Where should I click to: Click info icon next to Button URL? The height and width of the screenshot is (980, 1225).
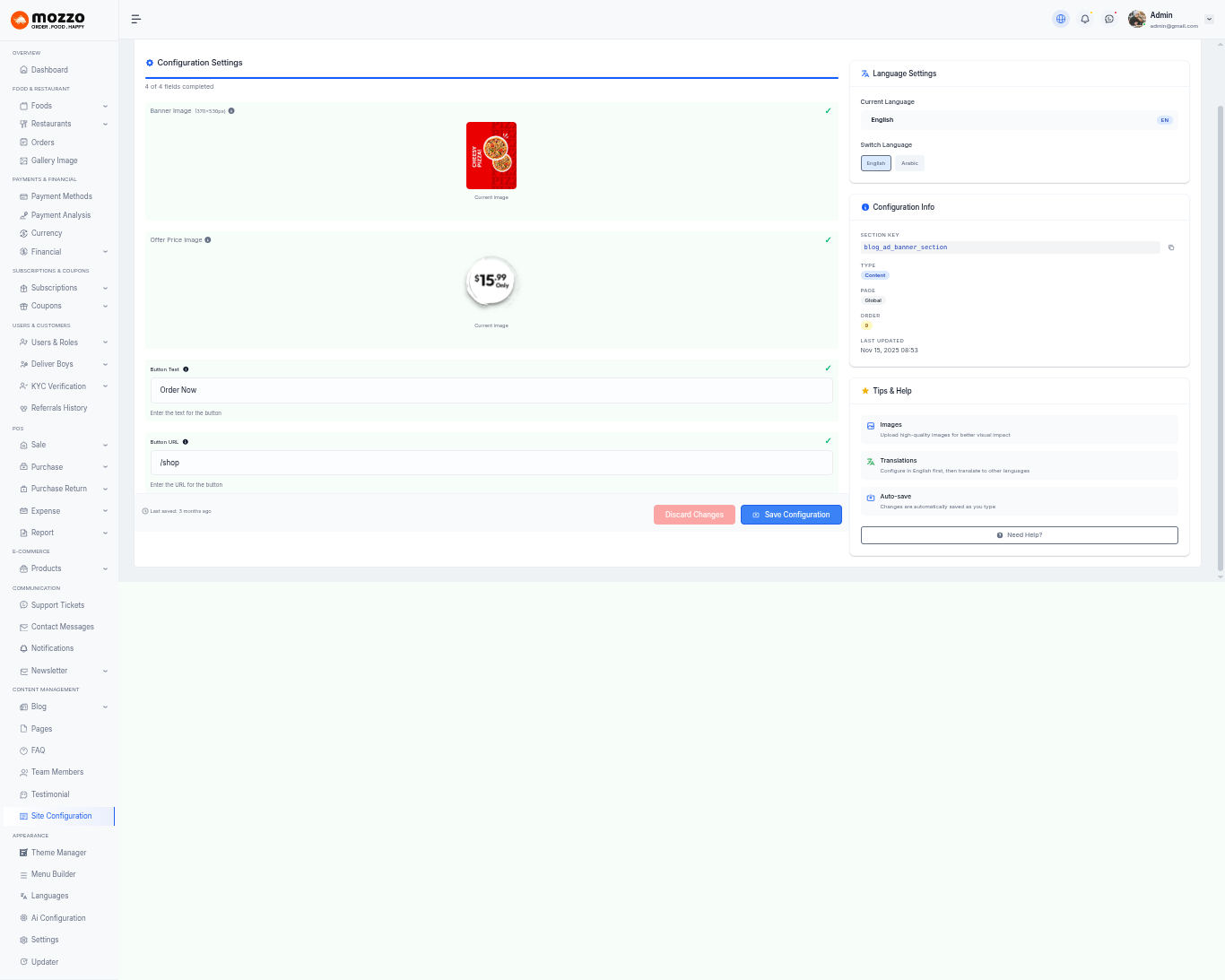pyautogui.click(x=186, y=442)
